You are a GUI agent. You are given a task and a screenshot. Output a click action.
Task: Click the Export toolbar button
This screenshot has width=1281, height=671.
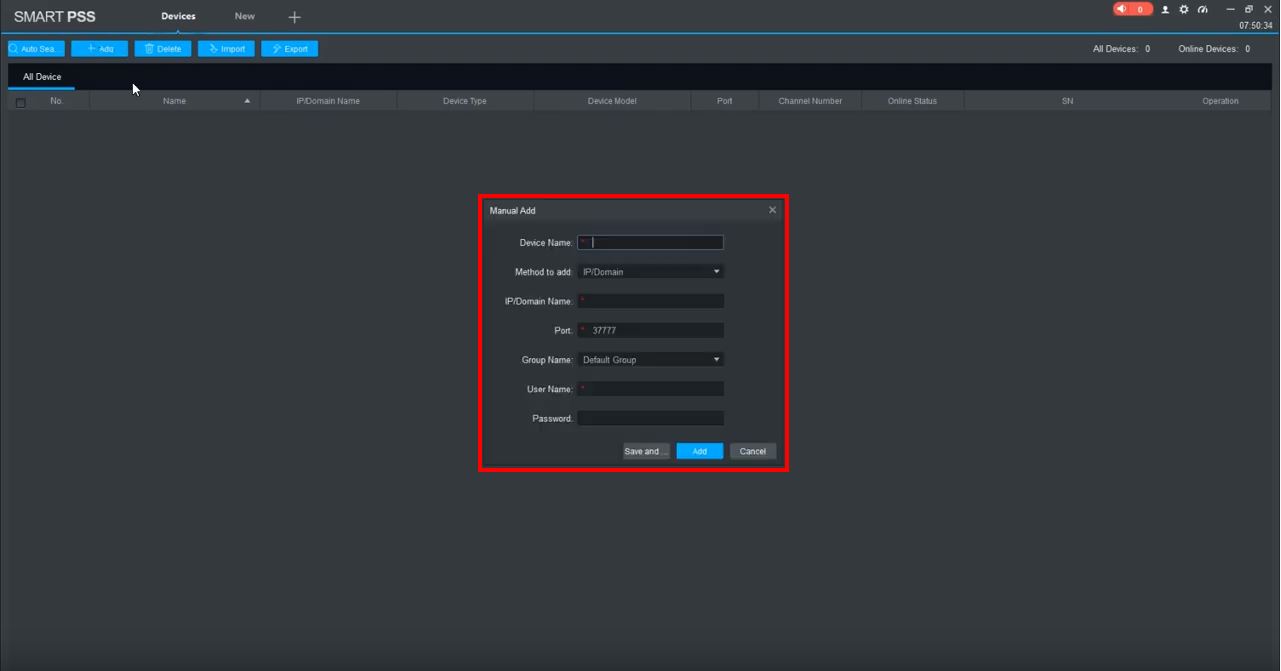[x=289, y=49]
